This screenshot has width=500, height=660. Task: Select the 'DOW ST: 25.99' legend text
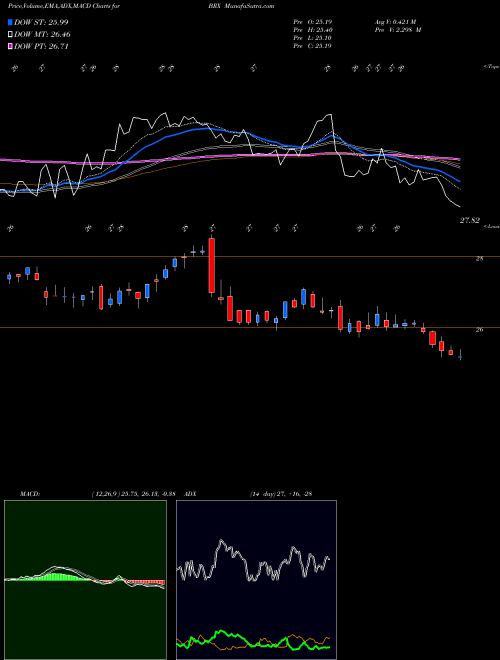coord(41,22)
